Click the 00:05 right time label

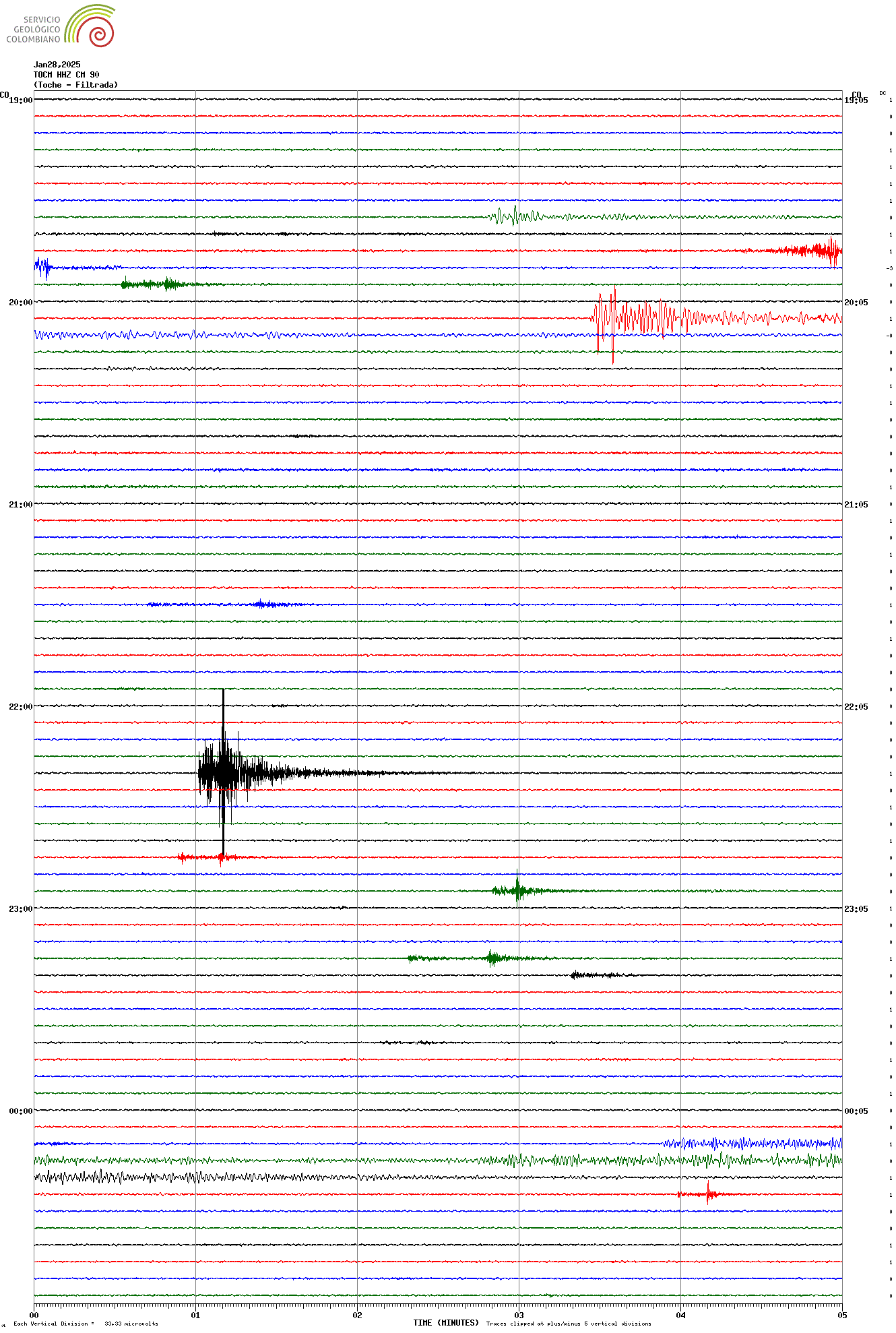856,1111
